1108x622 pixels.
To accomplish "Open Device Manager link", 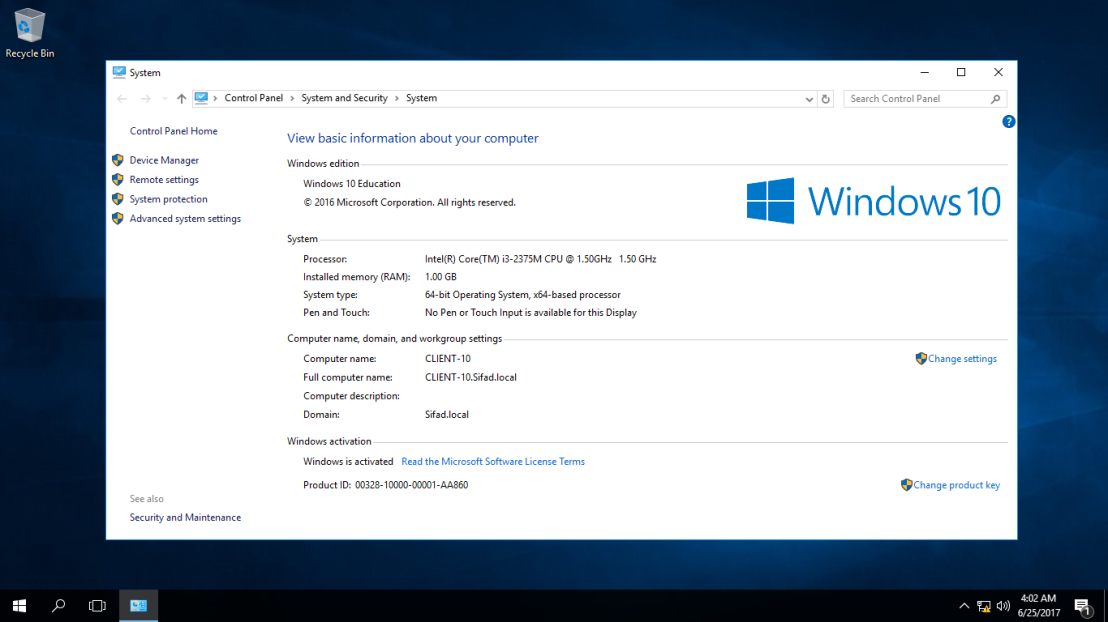I will (164, 160).
